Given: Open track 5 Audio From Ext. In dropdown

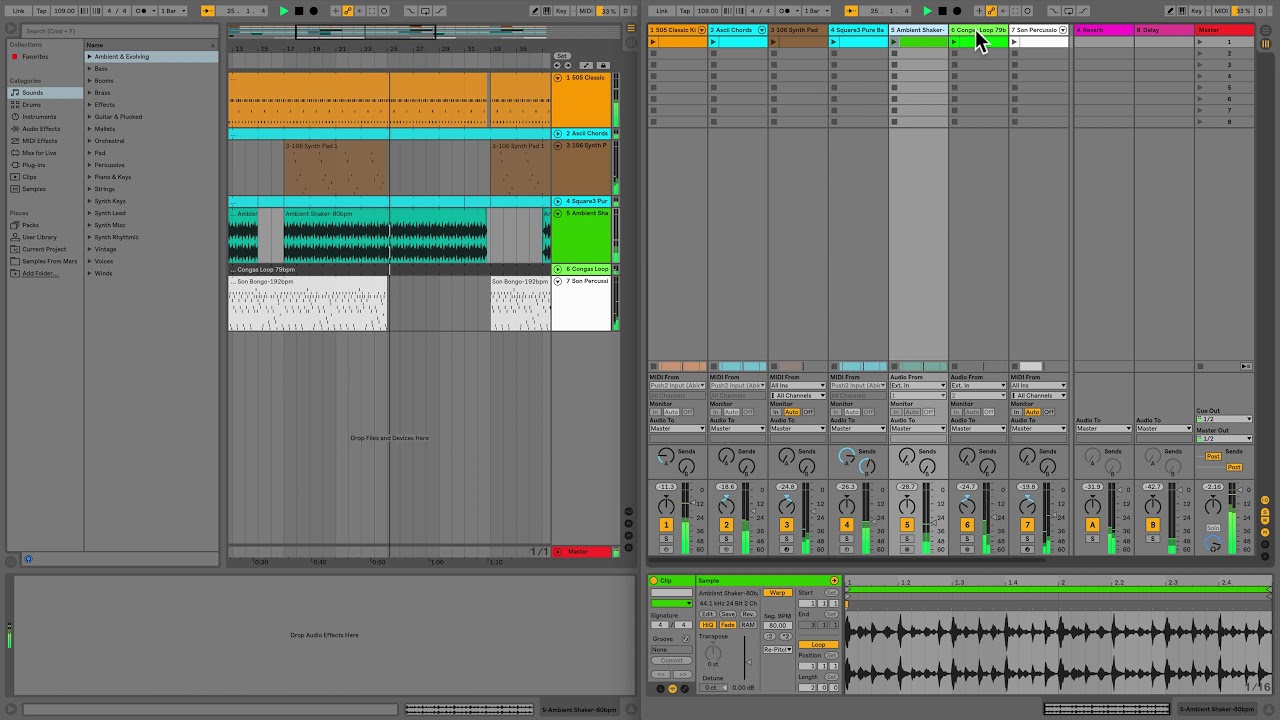Looking at the screenshot, I should click(x=918, y=385).
